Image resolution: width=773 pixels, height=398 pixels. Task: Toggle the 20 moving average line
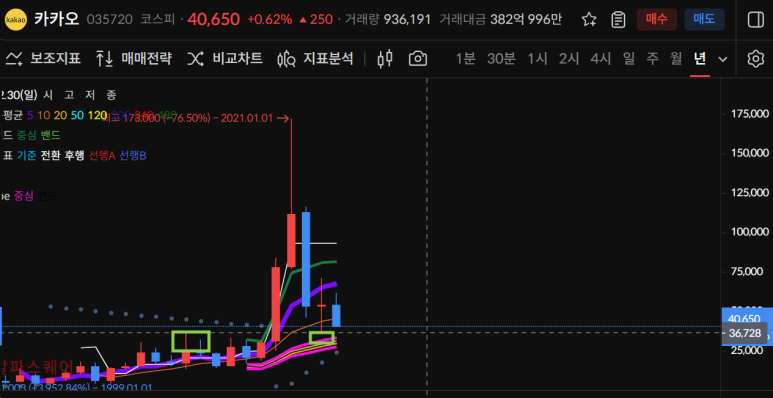(x=60, y=115)
